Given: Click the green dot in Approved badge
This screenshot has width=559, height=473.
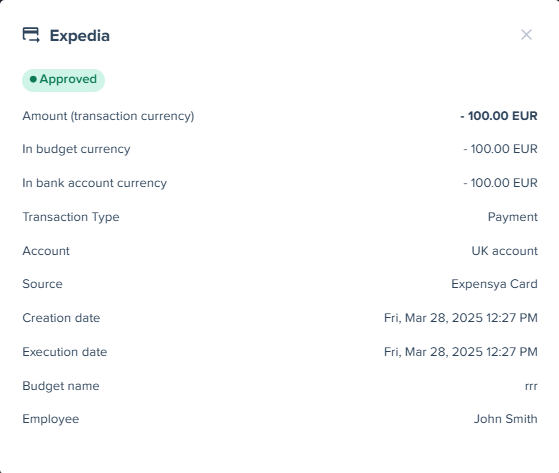Looking at the screenshot, I should (x=33, y=79).
